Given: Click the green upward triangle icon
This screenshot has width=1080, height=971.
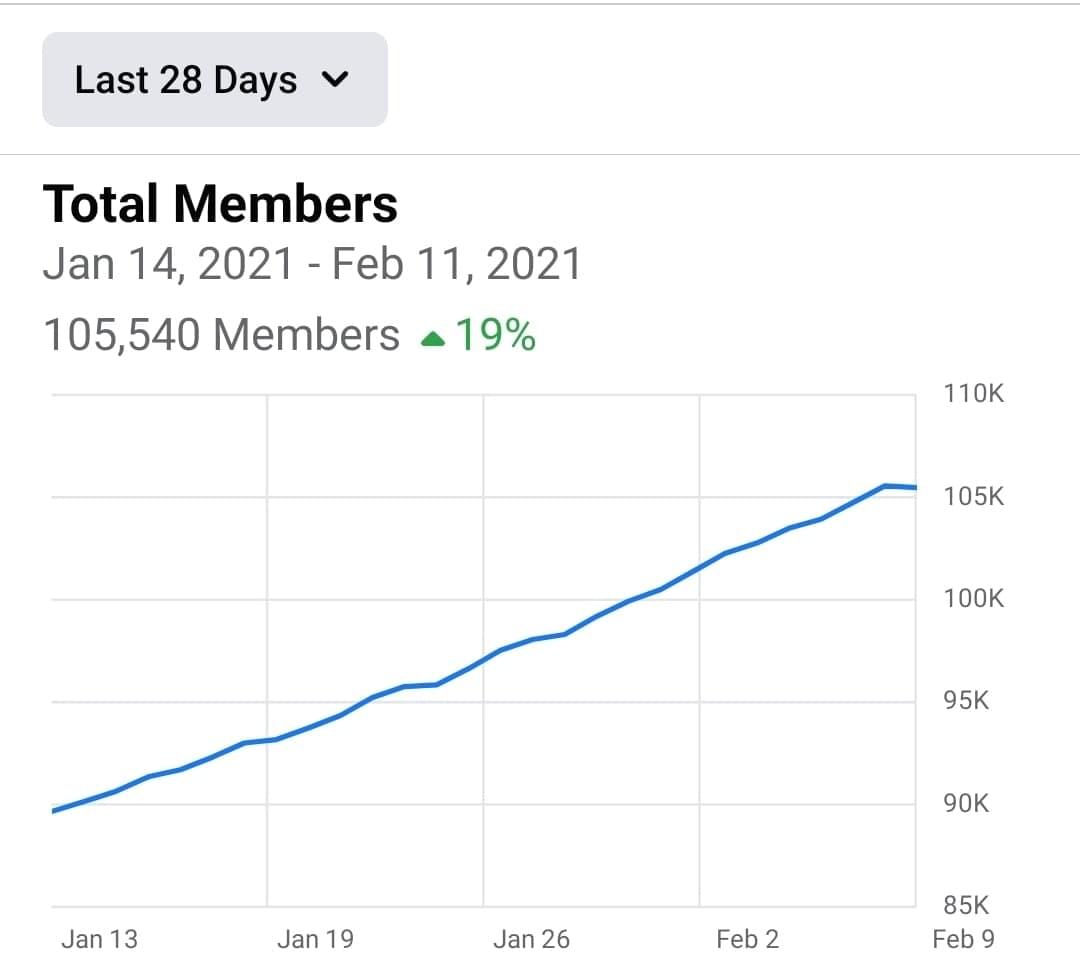Looking at the screenshot, I should [x=432, y=339].
